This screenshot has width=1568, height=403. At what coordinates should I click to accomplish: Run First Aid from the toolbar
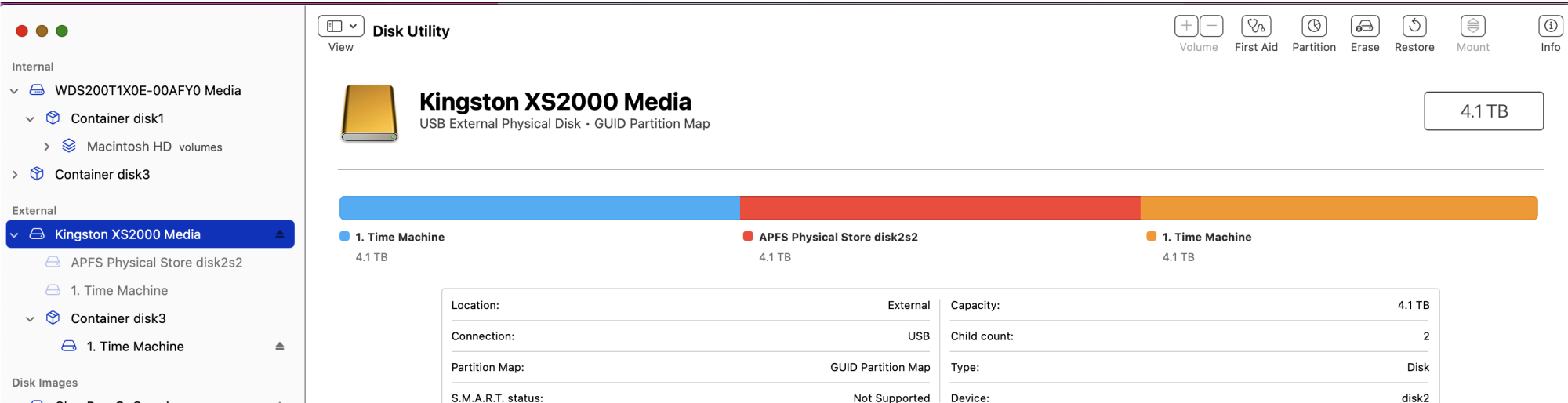(1256, 26)
